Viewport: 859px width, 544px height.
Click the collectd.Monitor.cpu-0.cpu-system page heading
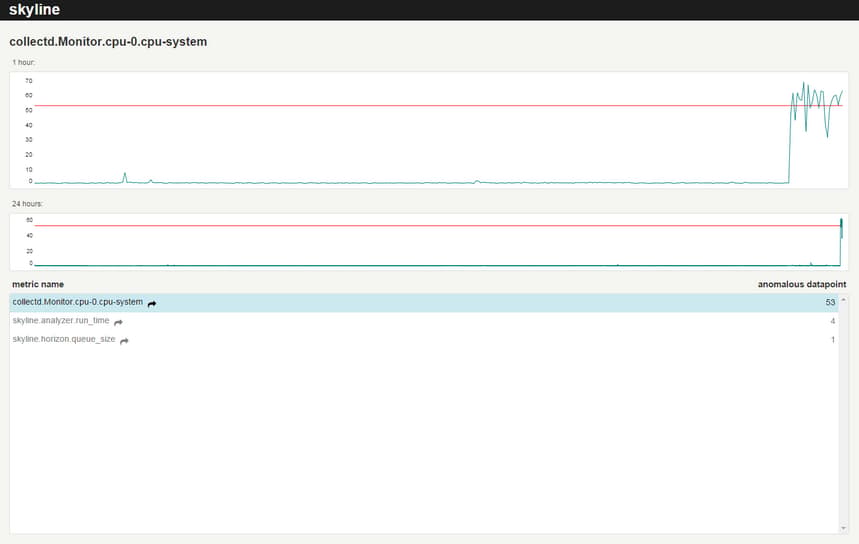(108, 42)
